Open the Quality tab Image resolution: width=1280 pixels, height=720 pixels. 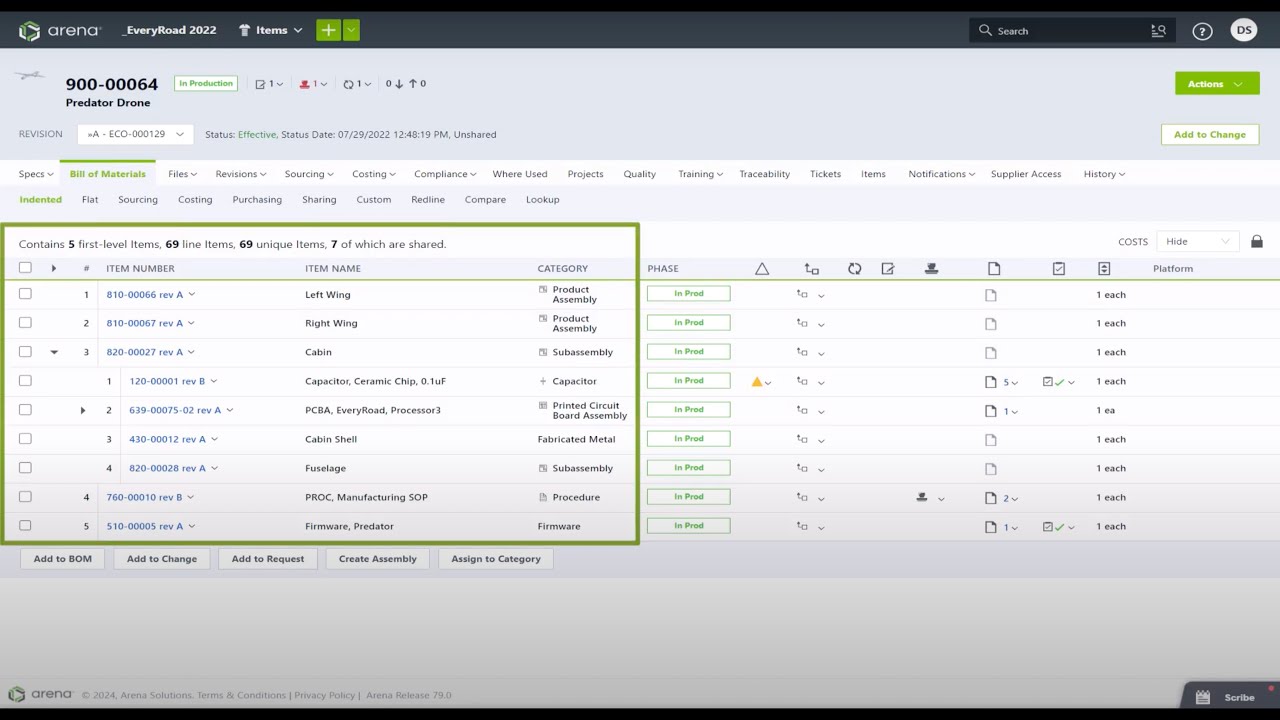[640, 174]
